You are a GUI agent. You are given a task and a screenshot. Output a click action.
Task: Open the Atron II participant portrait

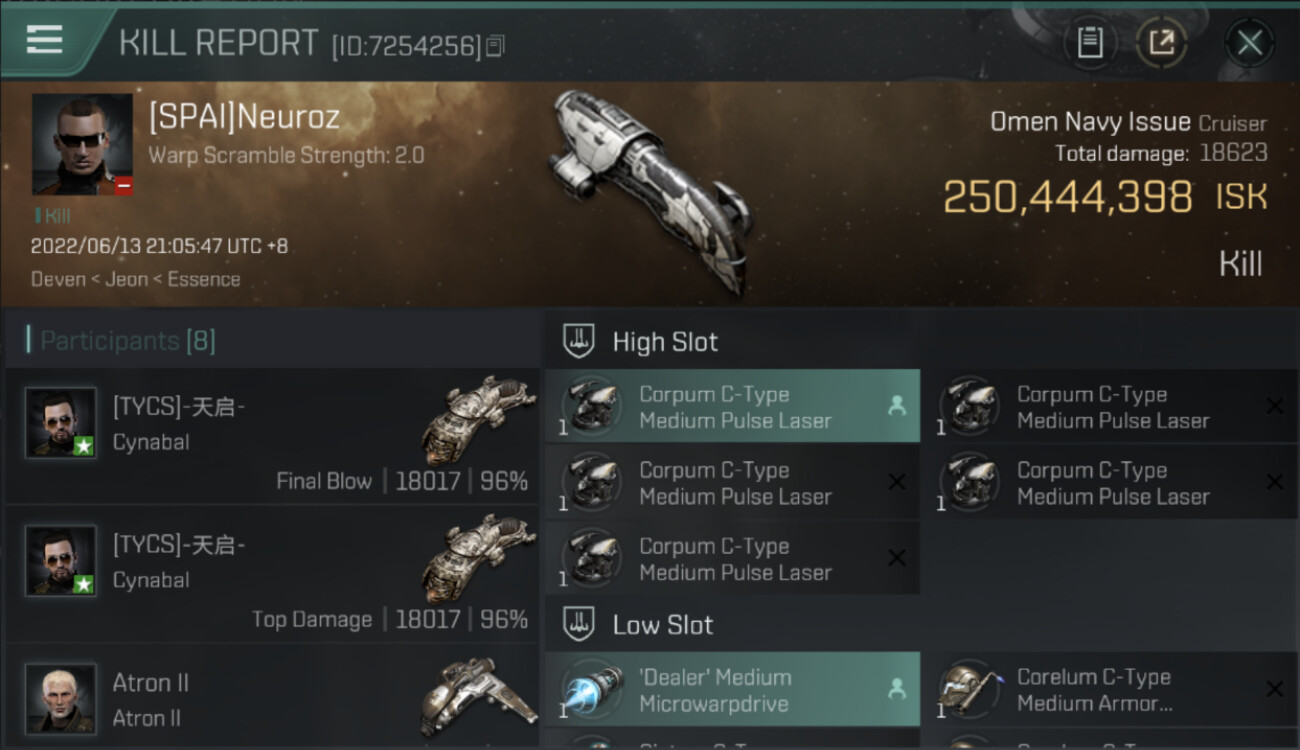tap(61, 698)
